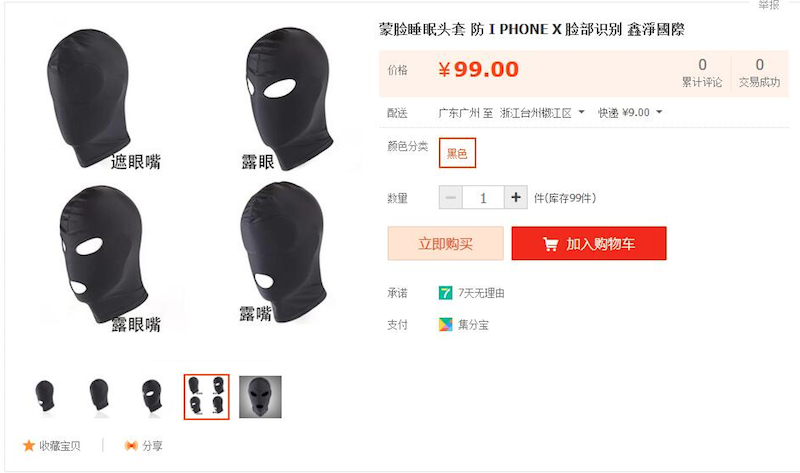Click the 立即购买 buy now button
The image size is (800, 473).
coord(445,243)
